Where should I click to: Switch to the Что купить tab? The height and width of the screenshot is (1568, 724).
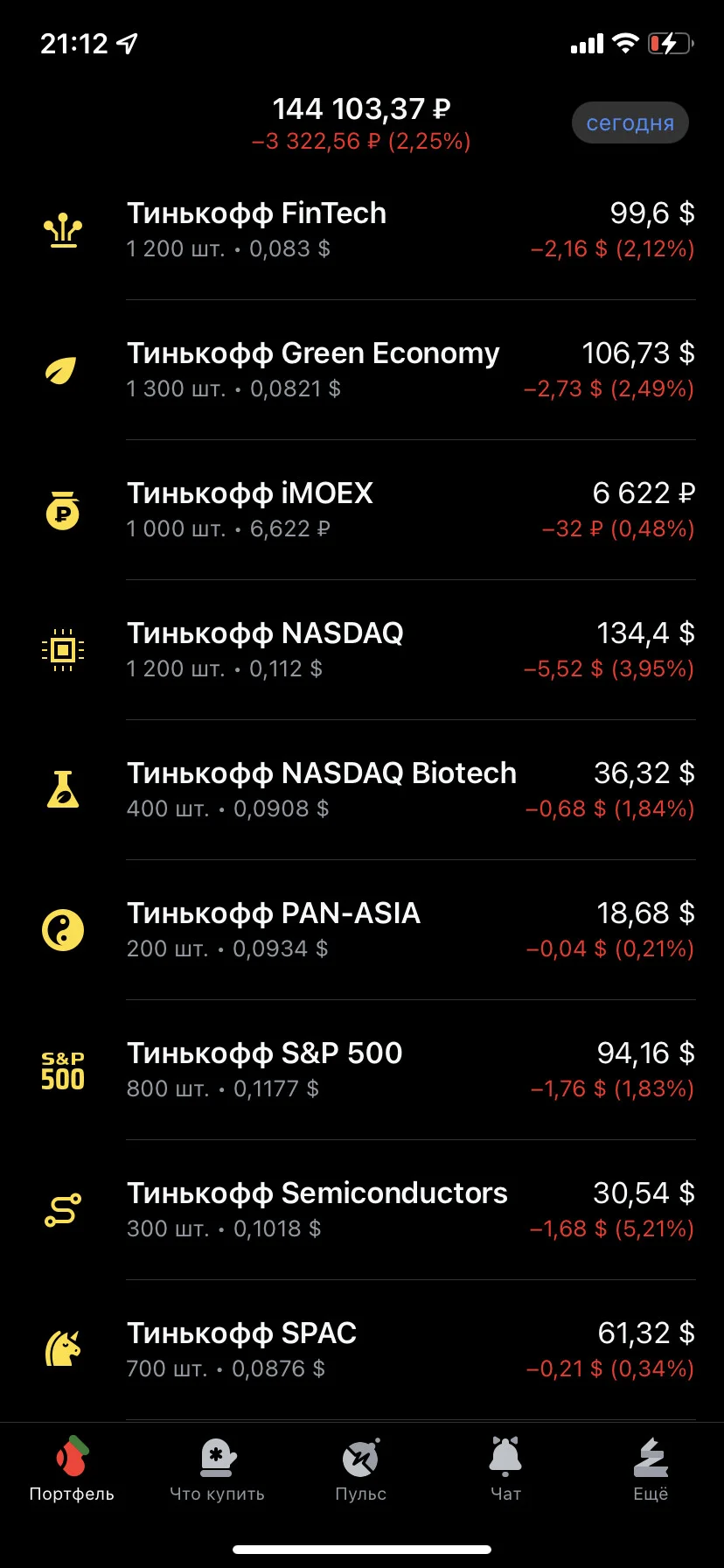217,1469
